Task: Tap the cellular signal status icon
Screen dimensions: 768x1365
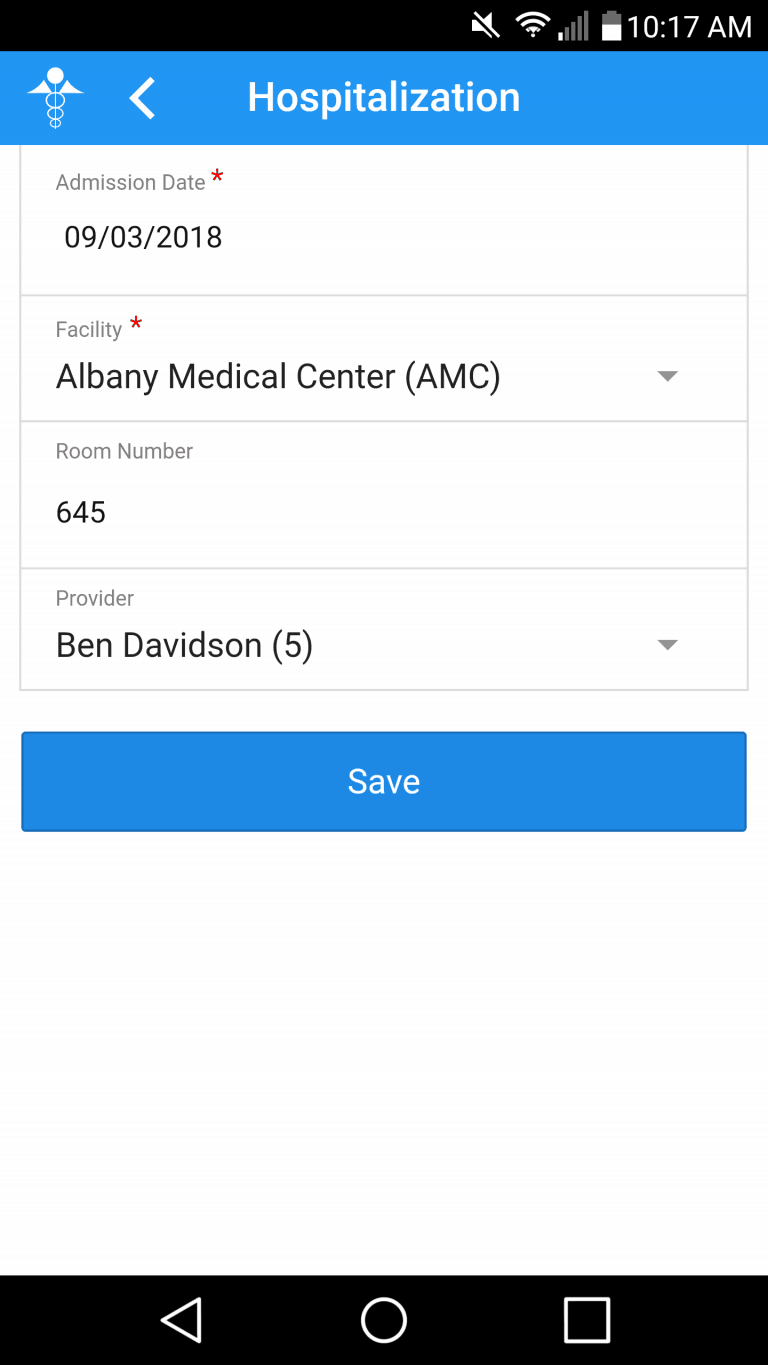Action: pyautogui.click(x=574, y=26)
